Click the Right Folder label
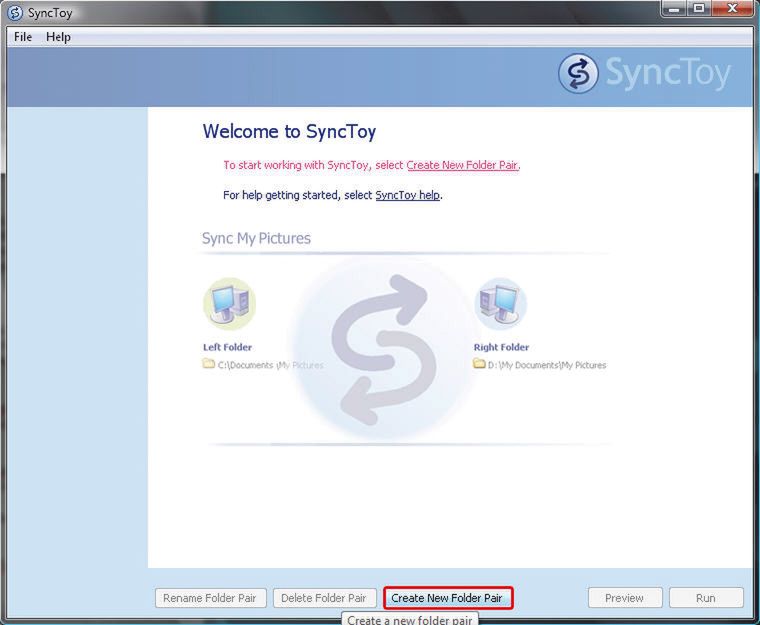Viewport: 760px width, 625px height. tap(501, 347)
